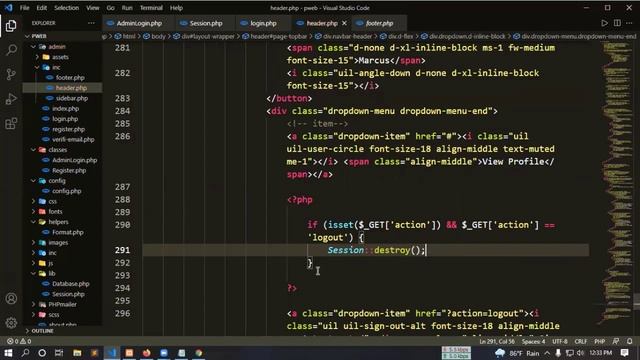Click the body breadcrumb item
The width and height of the screenshot is (640, 360).
point(158,36)
